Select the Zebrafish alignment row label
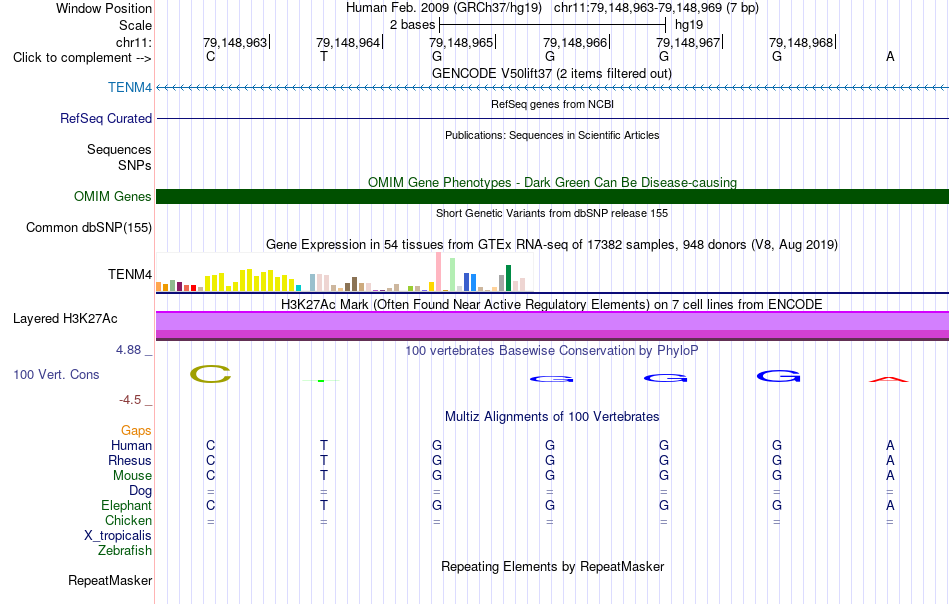Viewport: 950px width, 604px height. pos(125,551)
